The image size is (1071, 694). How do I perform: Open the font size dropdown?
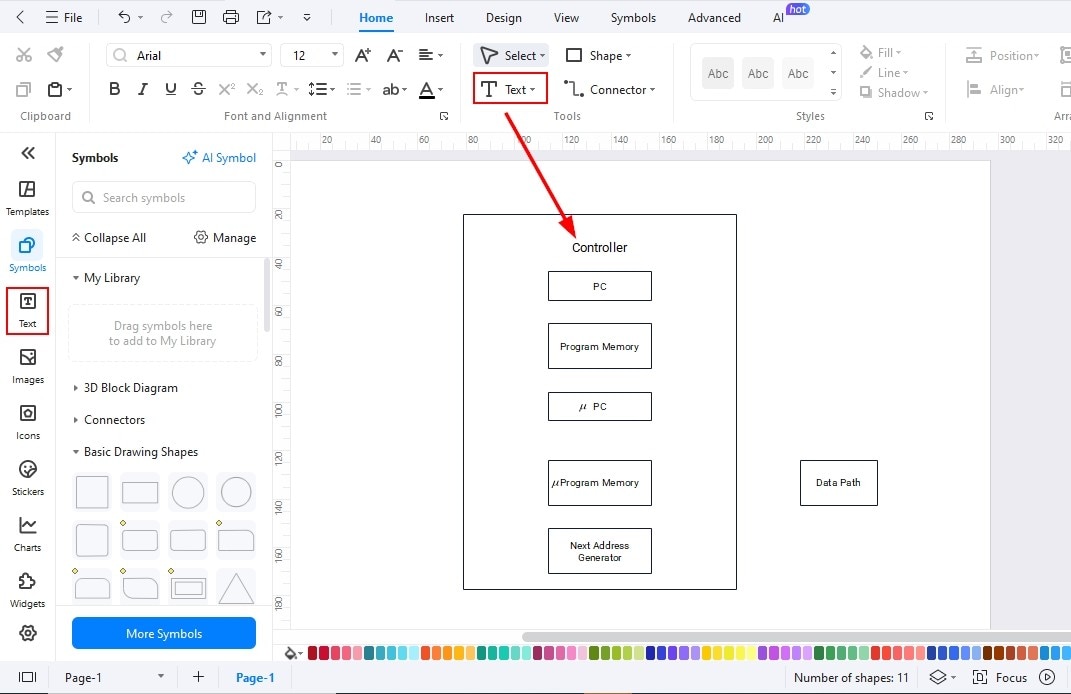point(334,55)
